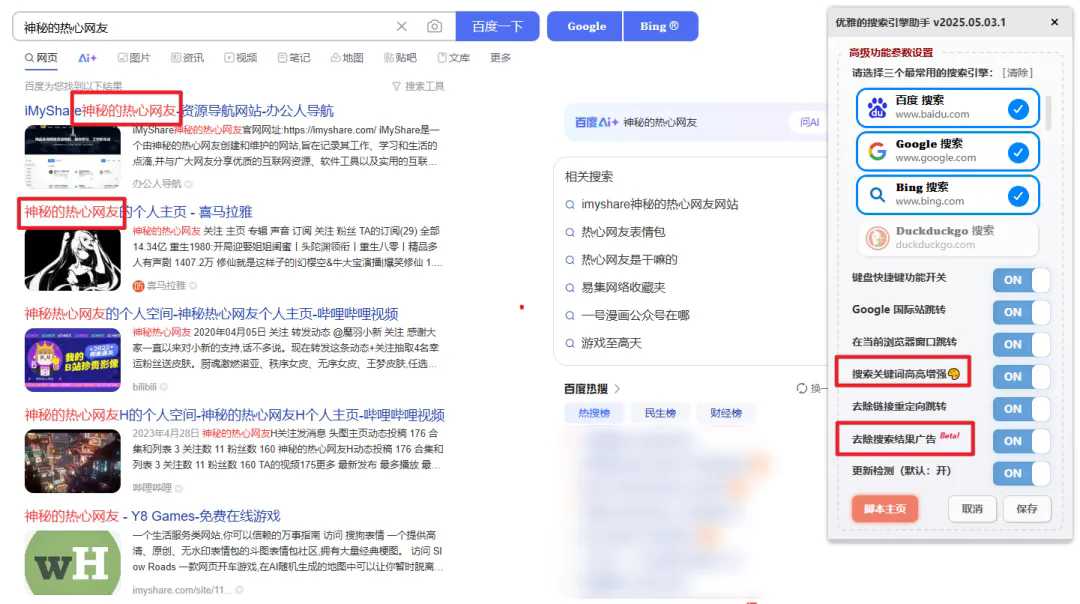
Task: Open the 喜马拉雅 result anime thumbnail
Action: tap(72, 259)
